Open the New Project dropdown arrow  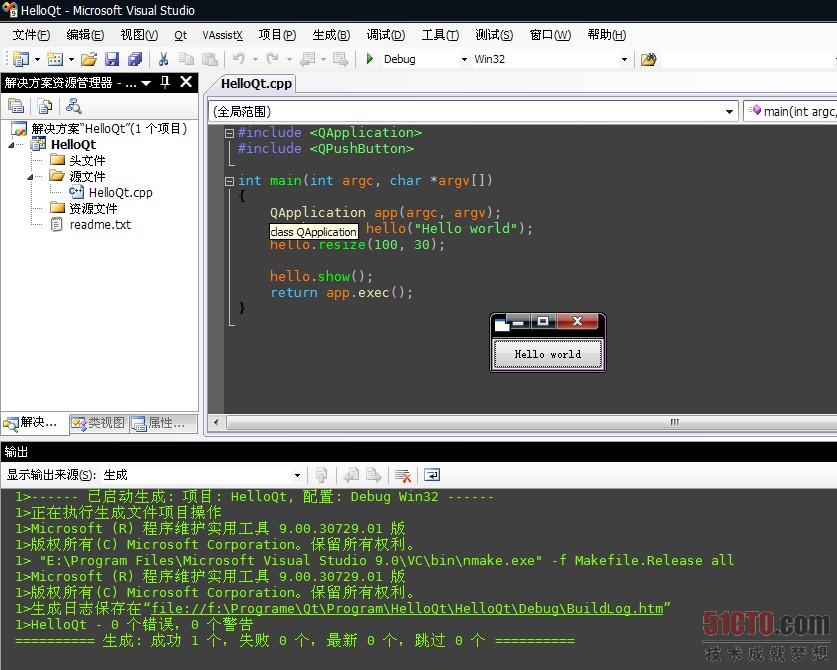tap(37, 59)
